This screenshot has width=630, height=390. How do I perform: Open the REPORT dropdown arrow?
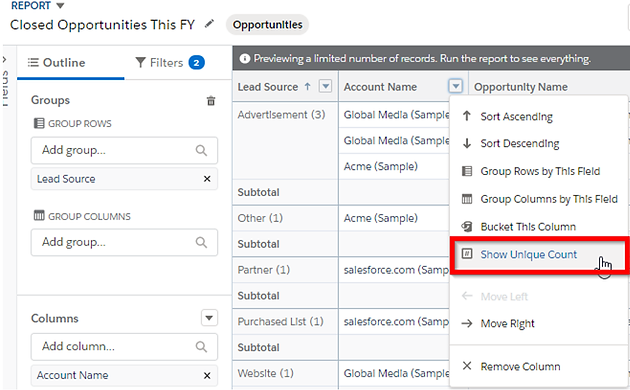click(60, 6)
